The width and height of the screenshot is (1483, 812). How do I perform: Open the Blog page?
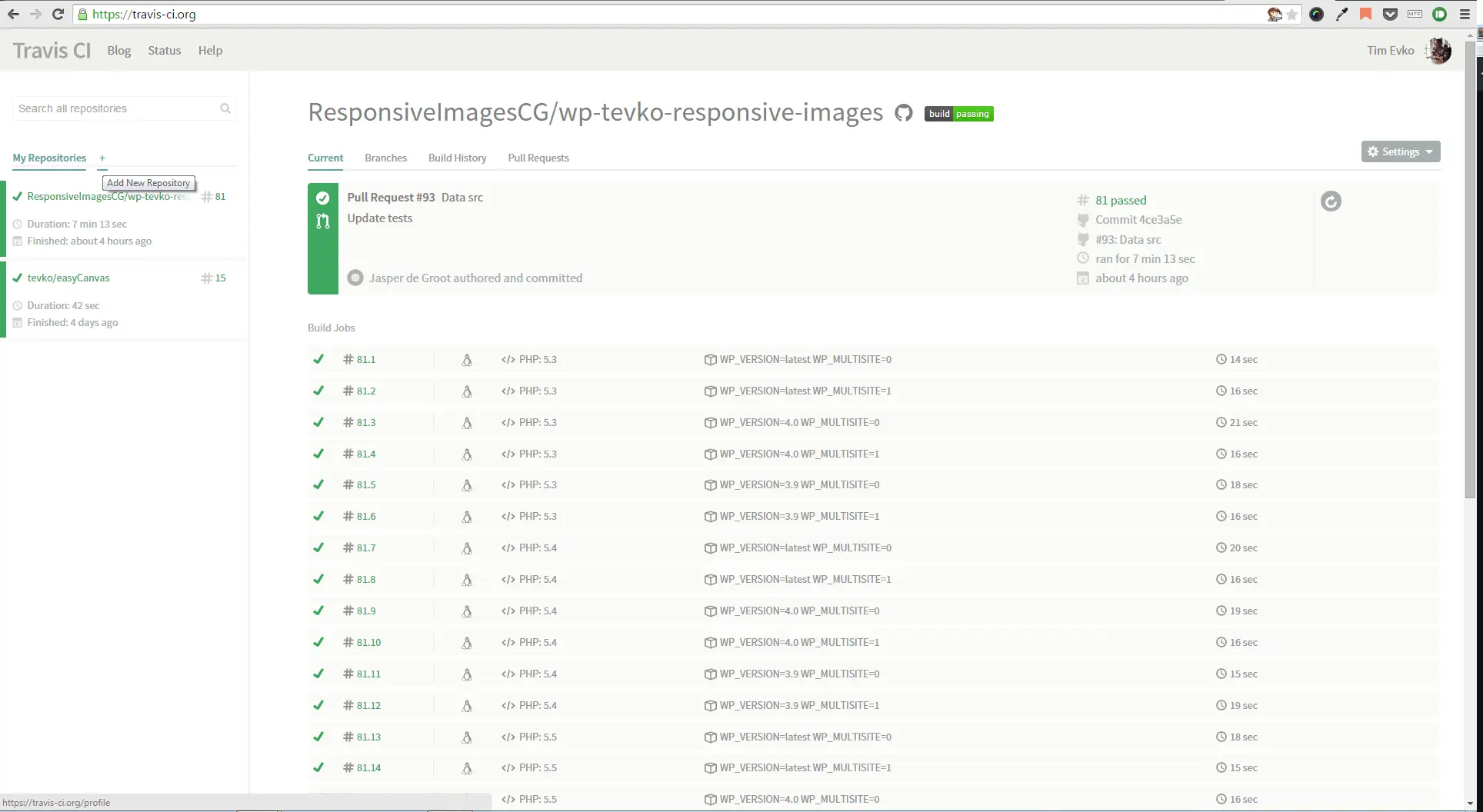(118, 50)
